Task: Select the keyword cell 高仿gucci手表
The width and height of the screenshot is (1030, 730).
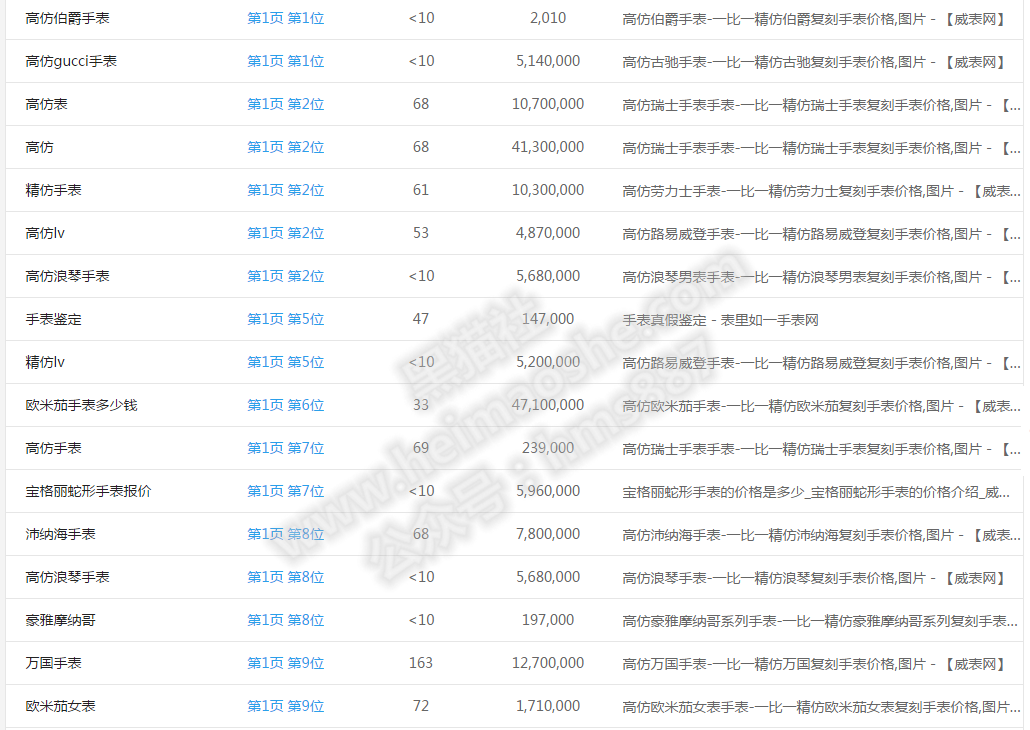Action: pos(71,61)
